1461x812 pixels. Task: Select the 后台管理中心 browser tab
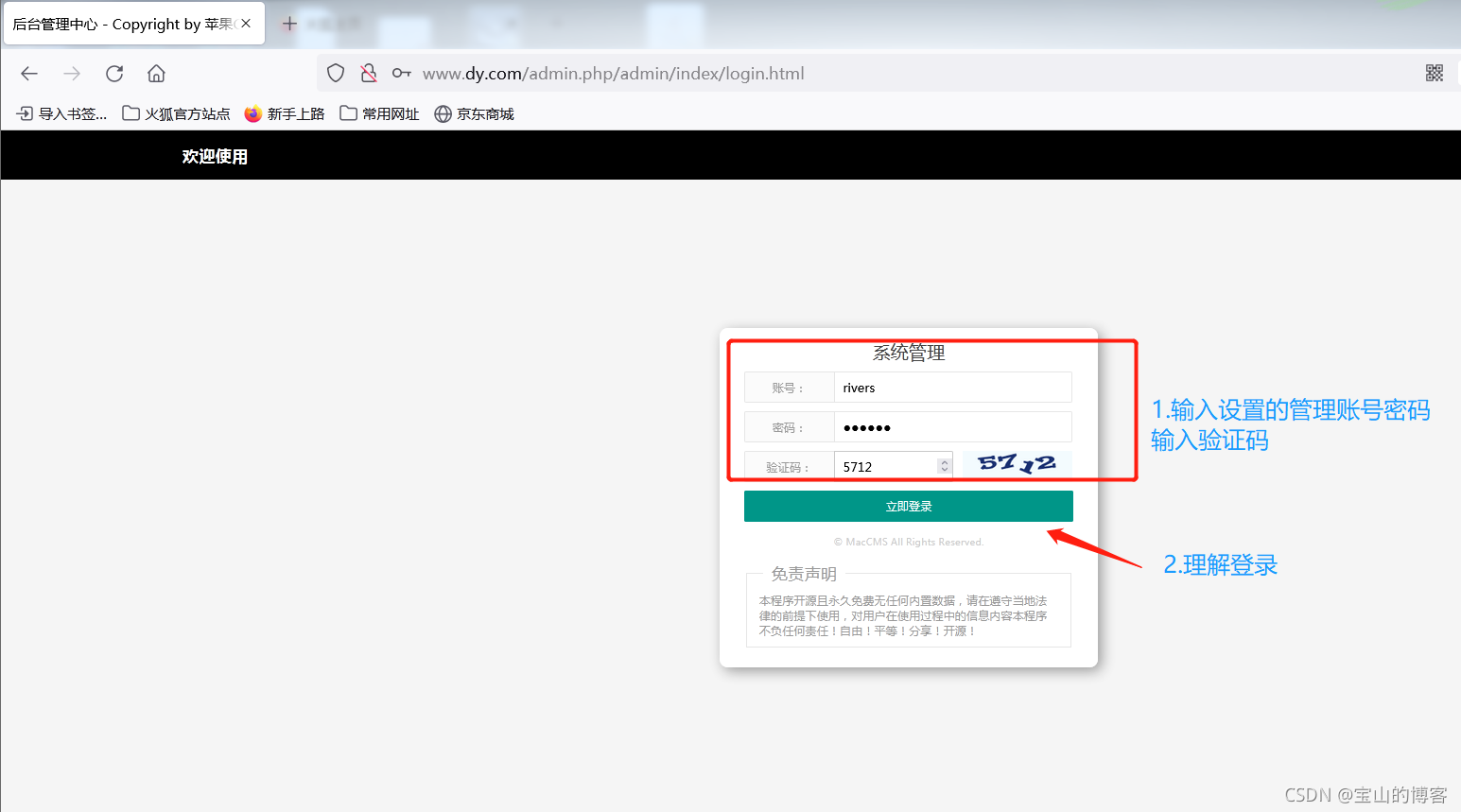click(x=123, y=24)
